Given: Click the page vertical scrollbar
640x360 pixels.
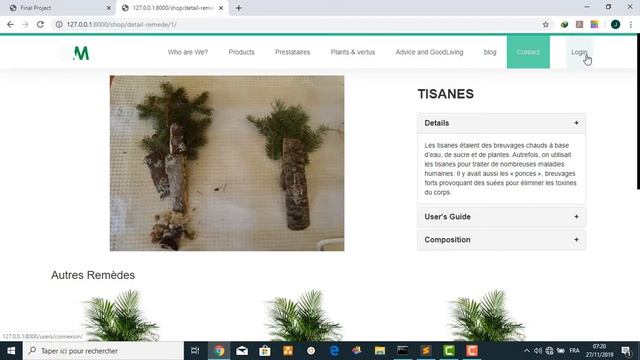Looking at the screenshot, I should coord(638,112).
